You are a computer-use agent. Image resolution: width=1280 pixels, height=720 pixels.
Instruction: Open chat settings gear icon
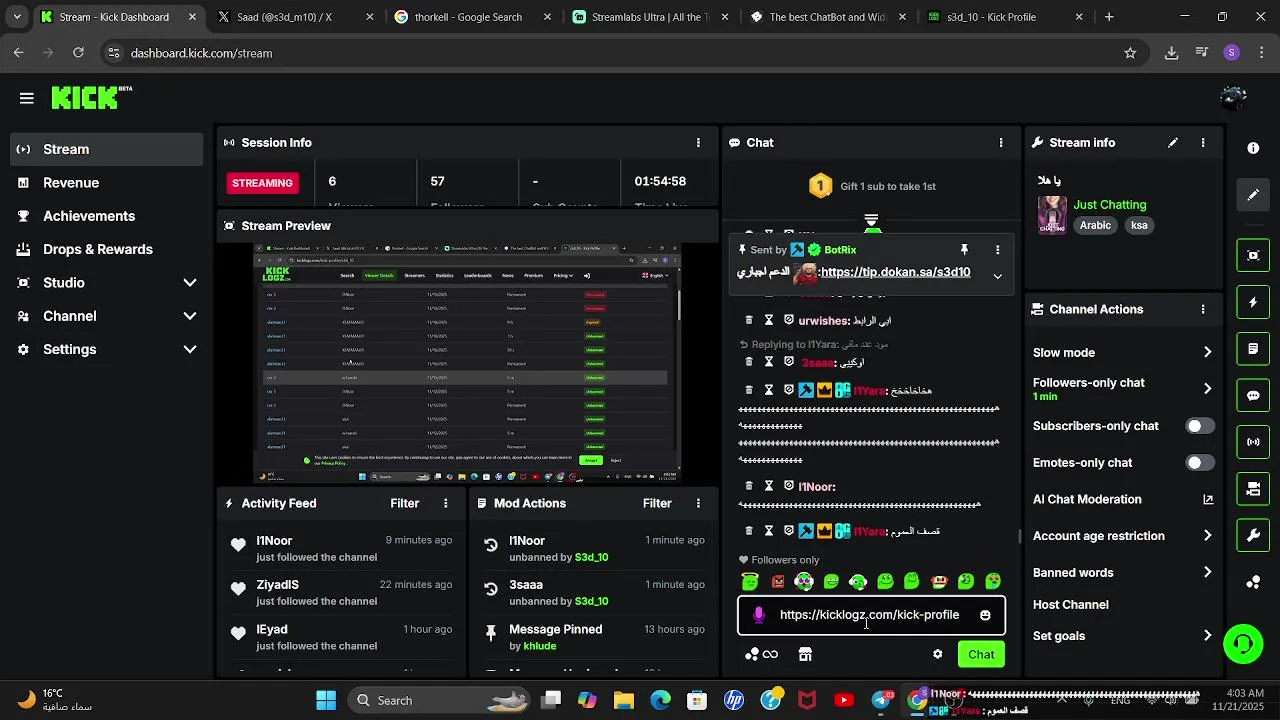point(937,655)
